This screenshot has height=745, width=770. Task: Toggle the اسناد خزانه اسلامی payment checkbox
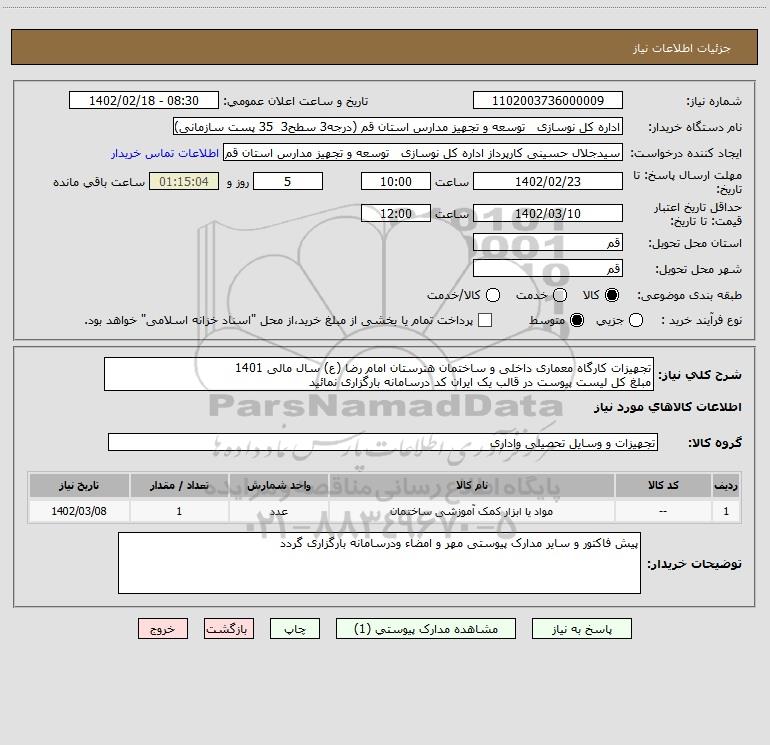pyautogui.click(x=485, y=320)
